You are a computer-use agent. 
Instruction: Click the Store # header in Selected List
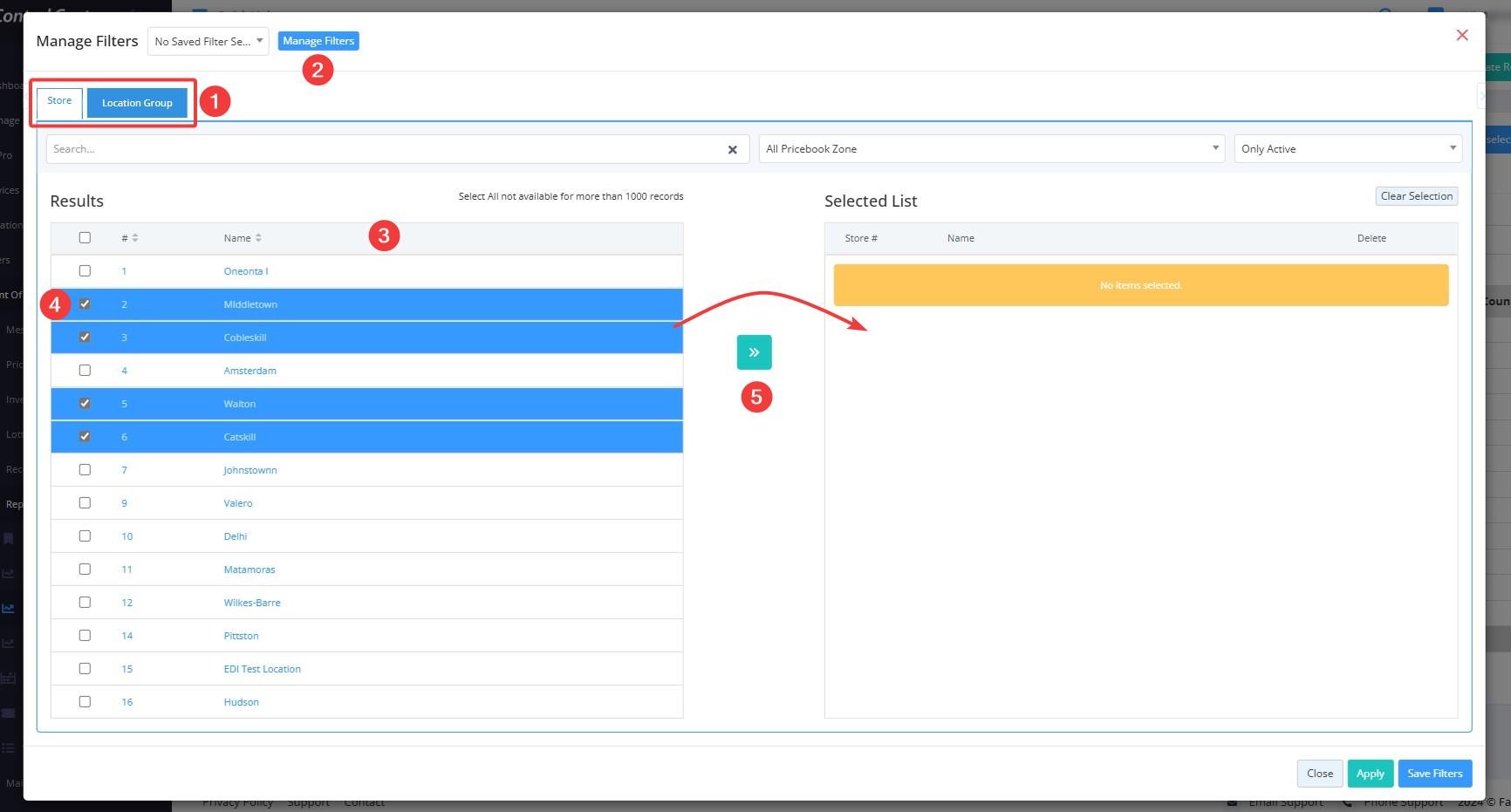861,238
